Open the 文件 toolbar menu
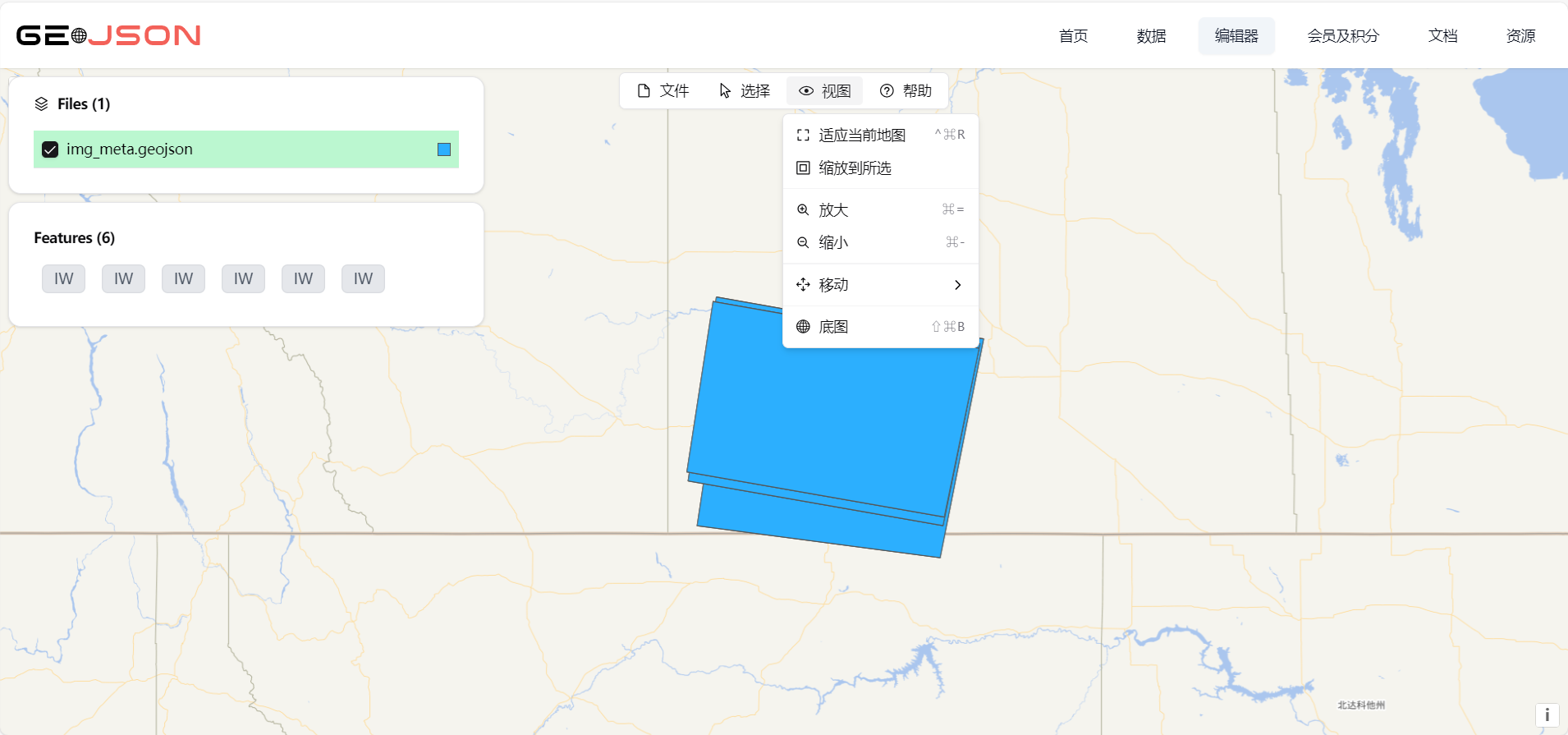 [663, 90]
